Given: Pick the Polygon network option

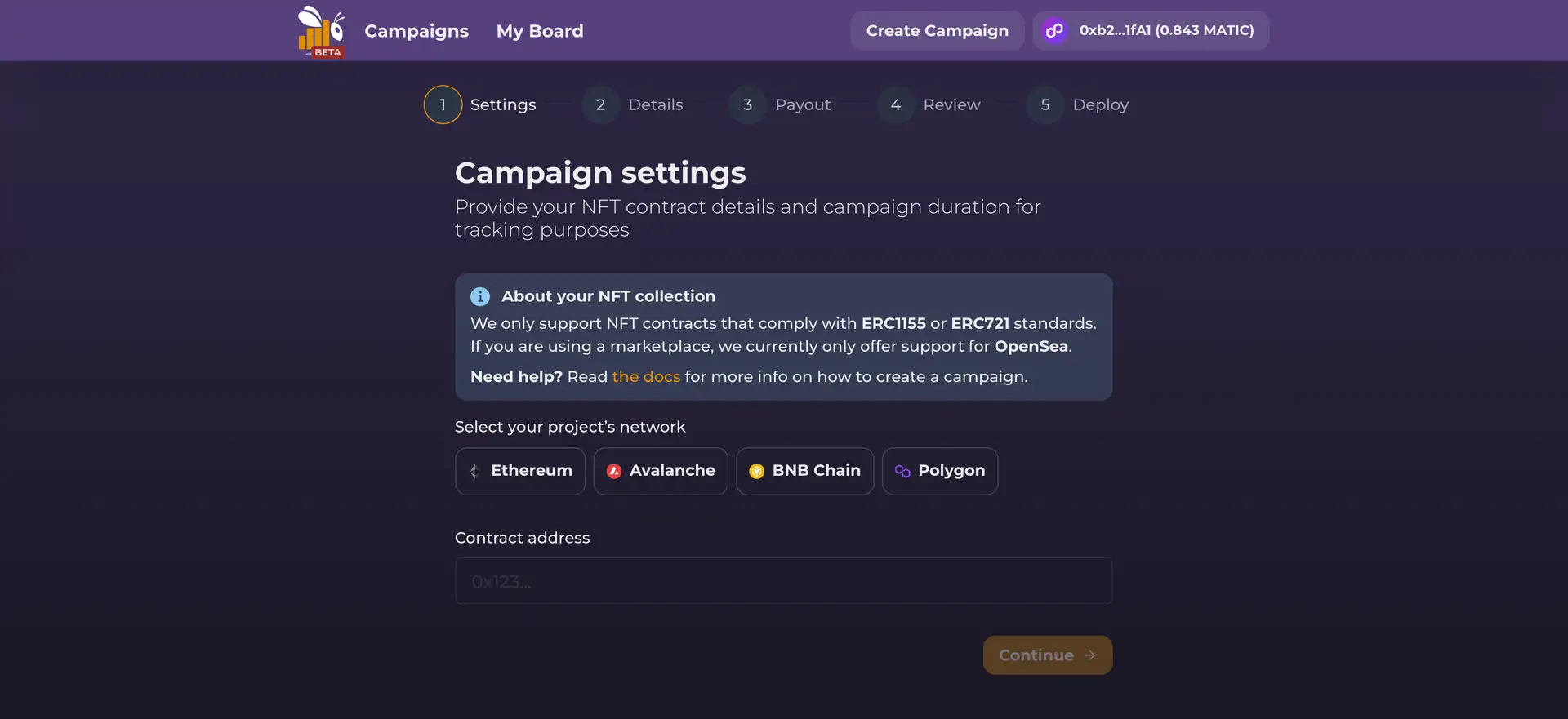Looking at the screenshot, I should (940, 471).
